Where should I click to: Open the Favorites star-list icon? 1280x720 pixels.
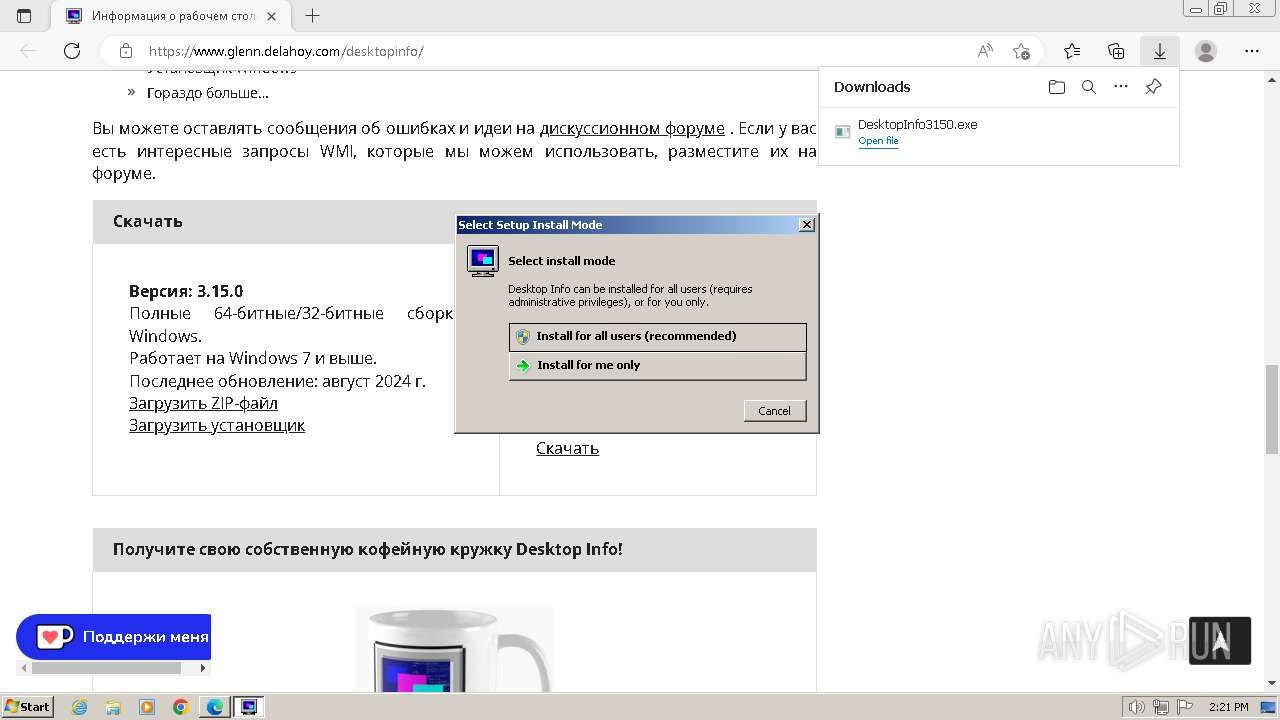click(1072, 51)
